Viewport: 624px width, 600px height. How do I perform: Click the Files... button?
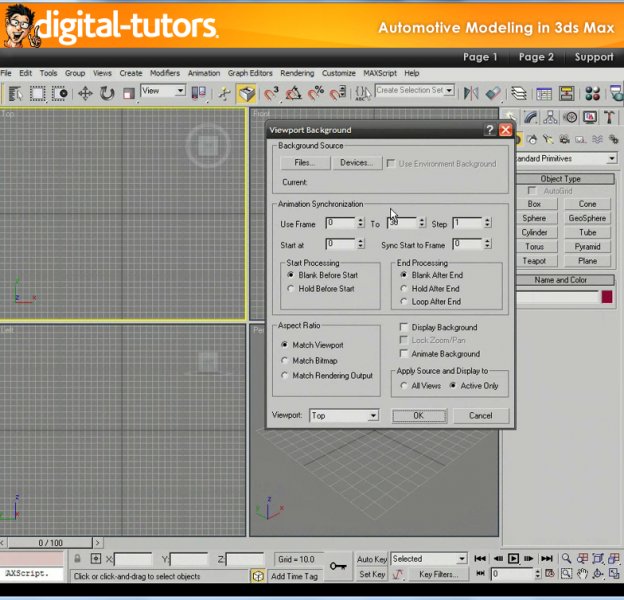click(305, 163)
